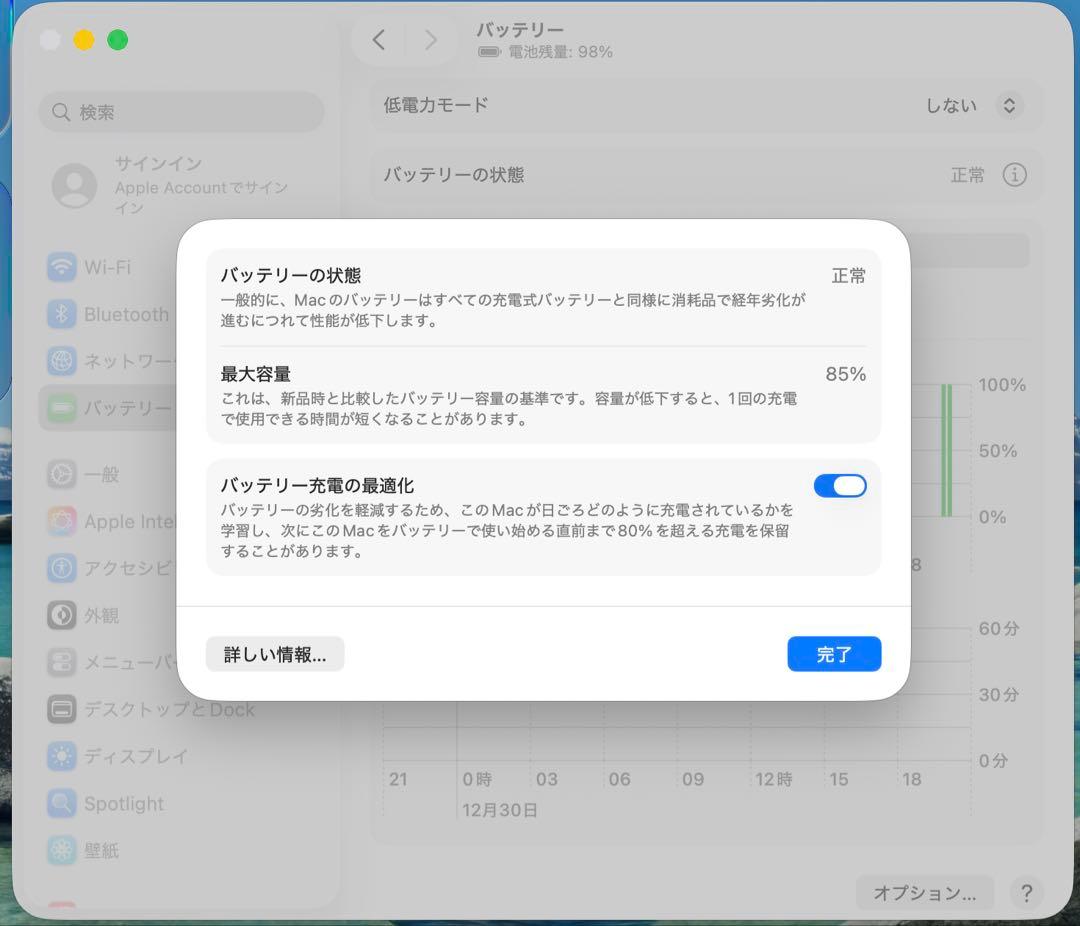
Task: Click the forward navigation chevron
Action: click(x=430, y=40)
